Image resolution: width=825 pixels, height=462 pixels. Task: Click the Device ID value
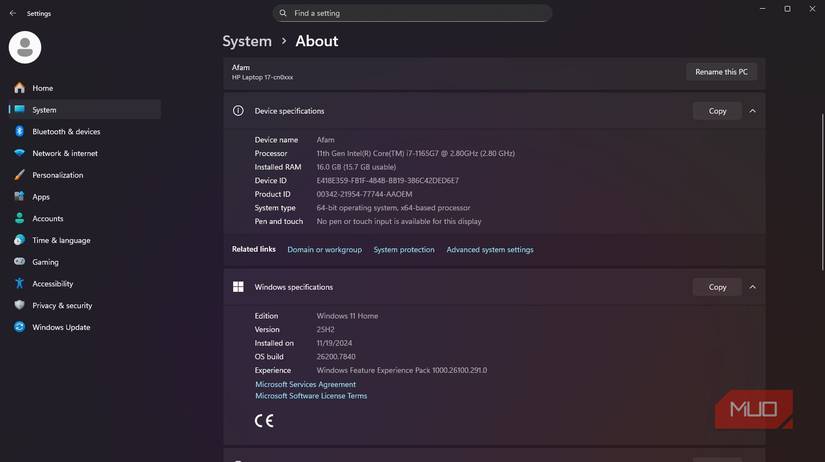tap(387, 180)
